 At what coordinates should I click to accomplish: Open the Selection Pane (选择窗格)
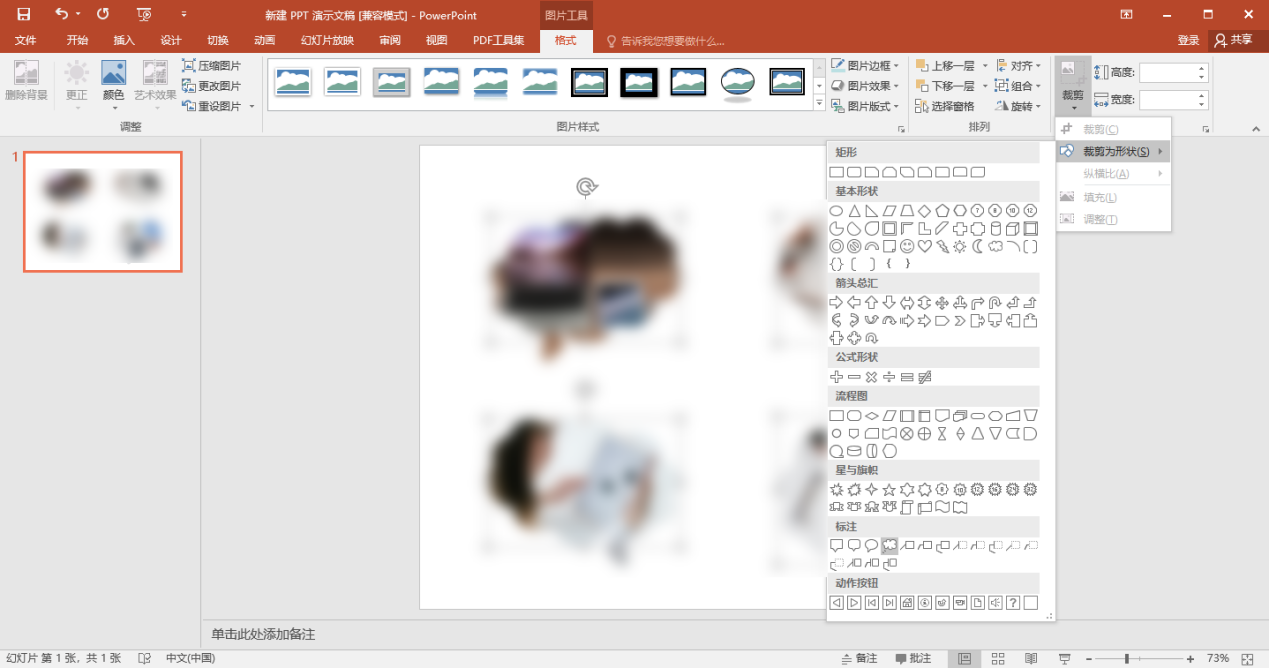(944, 106)
